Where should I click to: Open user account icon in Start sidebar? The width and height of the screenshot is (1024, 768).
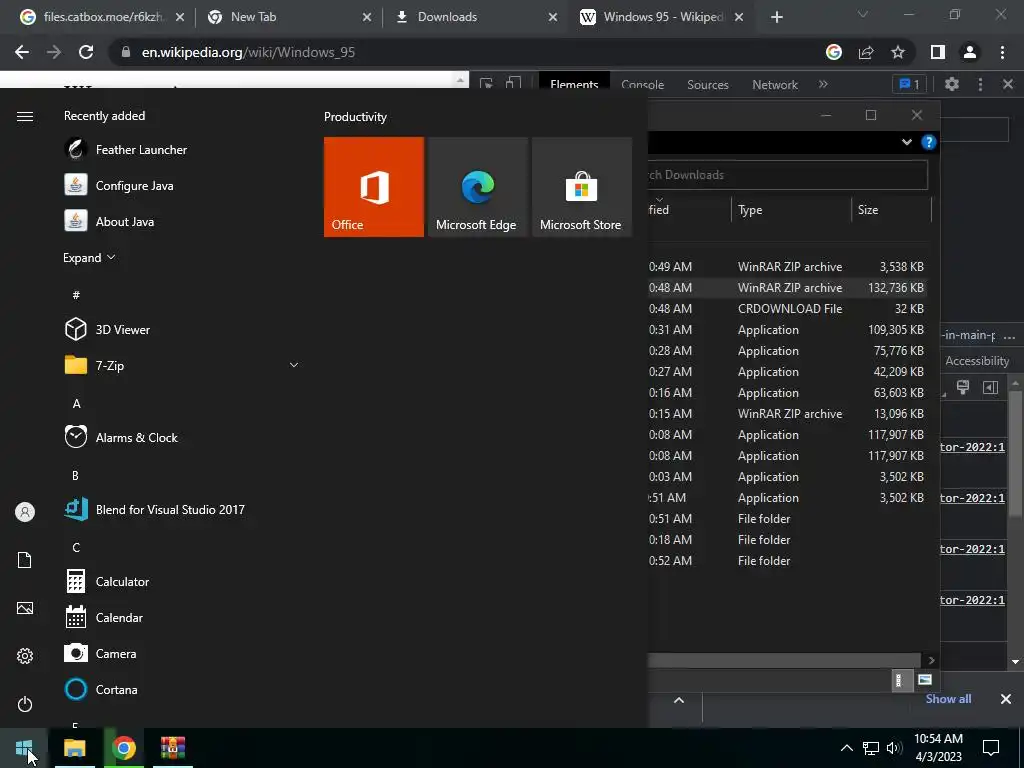point(25,512)
